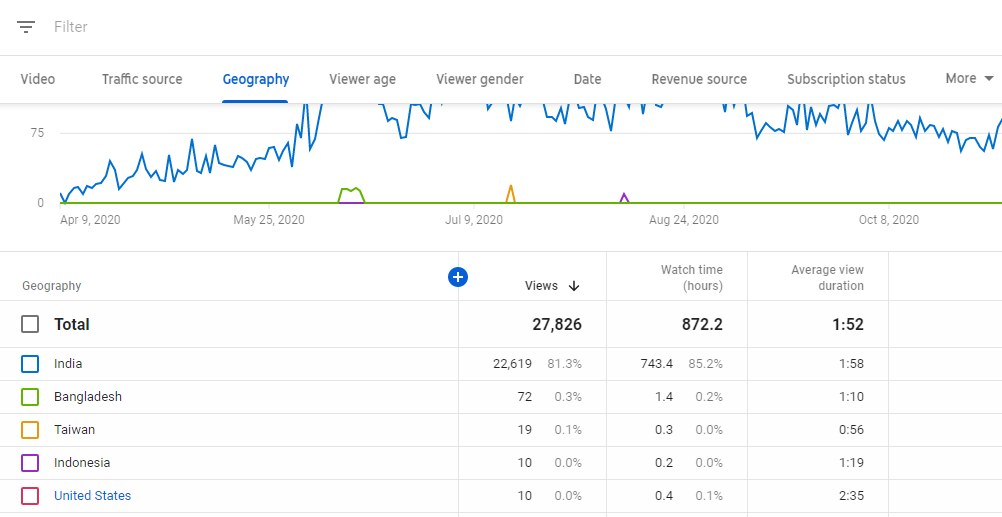Click Bangladesh average duration 1:10
Image resolution: width=1002 pixels, height=517 pixels.
[852, 397]
